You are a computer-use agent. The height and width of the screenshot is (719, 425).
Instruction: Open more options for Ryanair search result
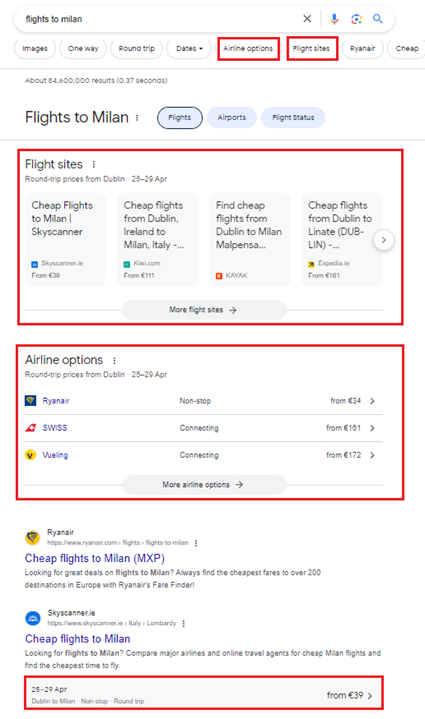pyautogui.click(x=196, y=543)
